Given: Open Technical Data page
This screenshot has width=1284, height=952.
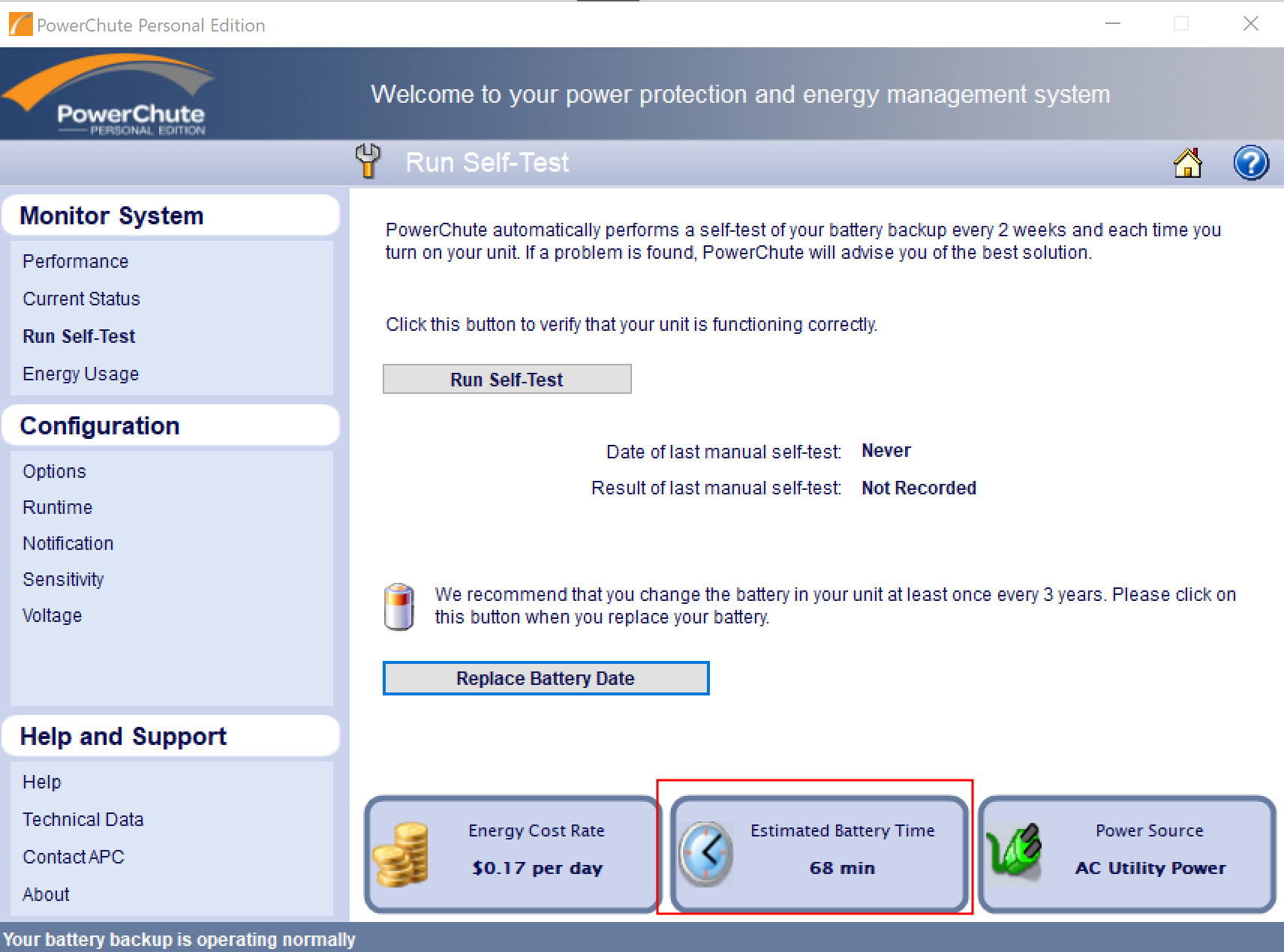Looking at the screenshot, I should 83,820.
